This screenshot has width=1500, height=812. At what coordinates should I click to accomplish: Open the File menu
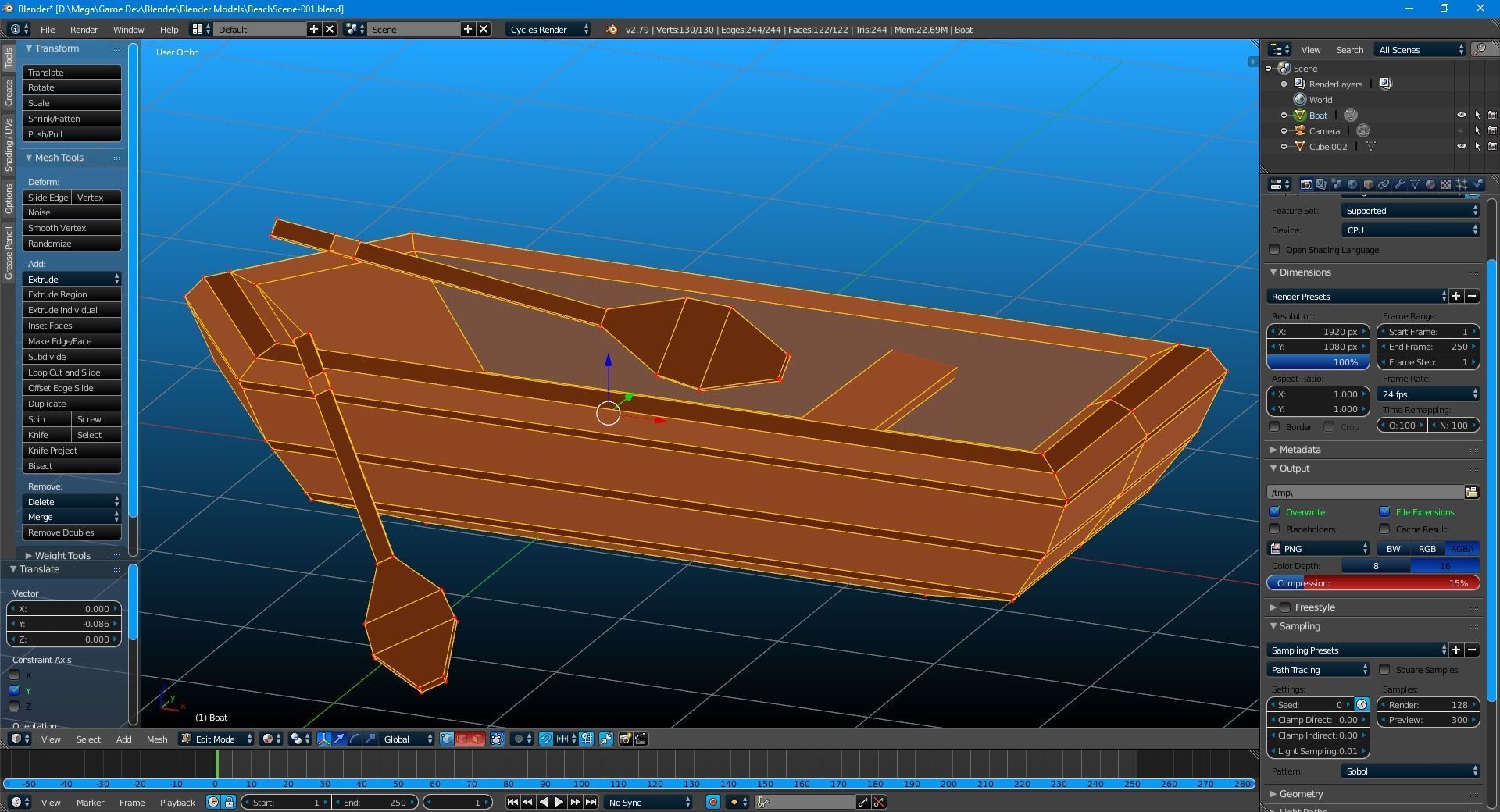click(48, 29)
